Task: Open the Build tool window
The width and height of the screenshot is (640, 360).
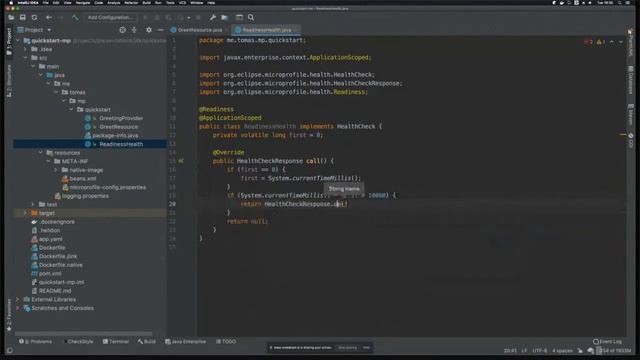Action: [x=147, y=341]
